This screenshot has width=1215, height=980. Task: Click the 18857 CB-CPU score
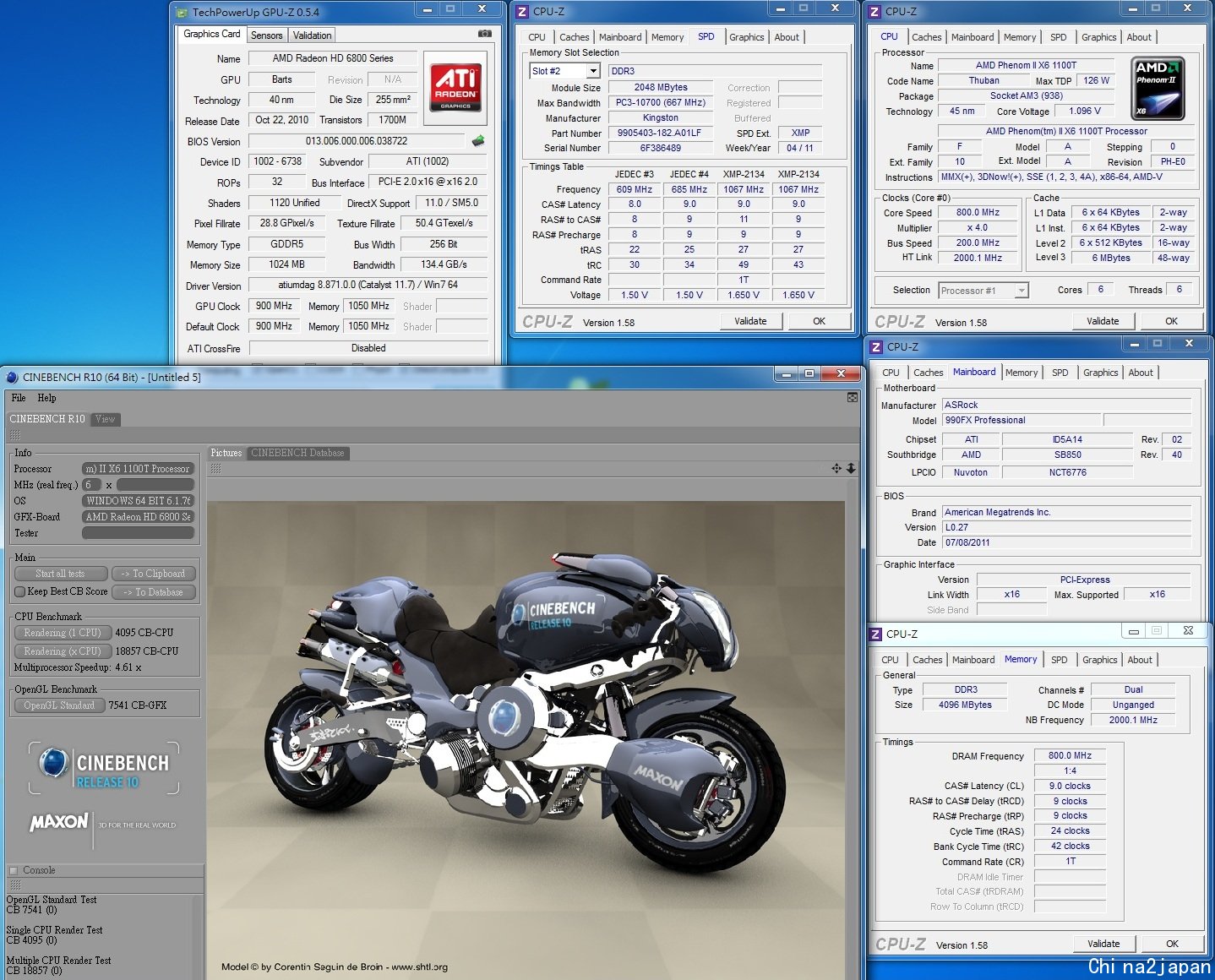pos(146,651)
